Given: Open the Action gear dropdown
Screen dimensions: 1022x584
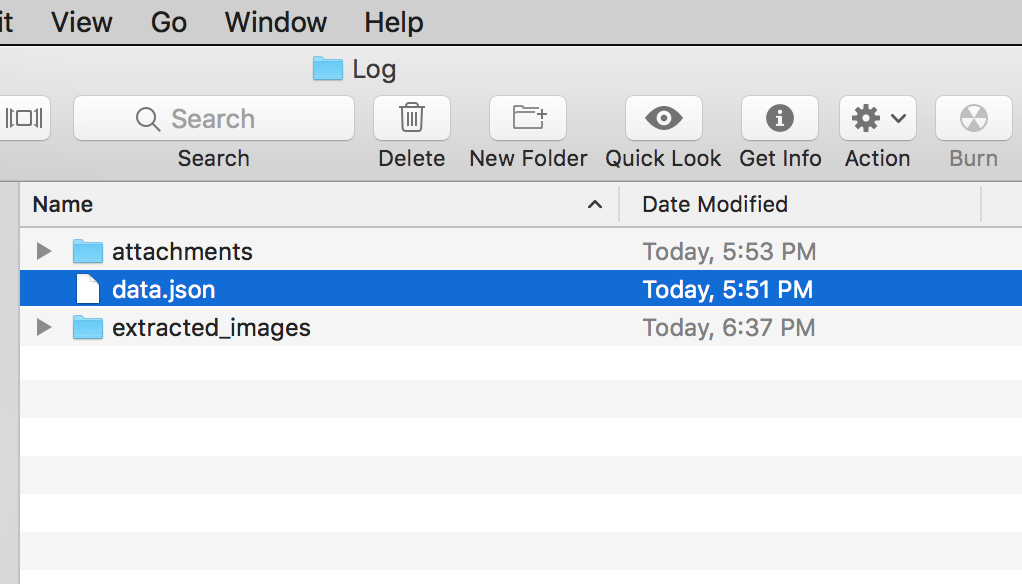Looking at the screenshot, I should (877, 118).
